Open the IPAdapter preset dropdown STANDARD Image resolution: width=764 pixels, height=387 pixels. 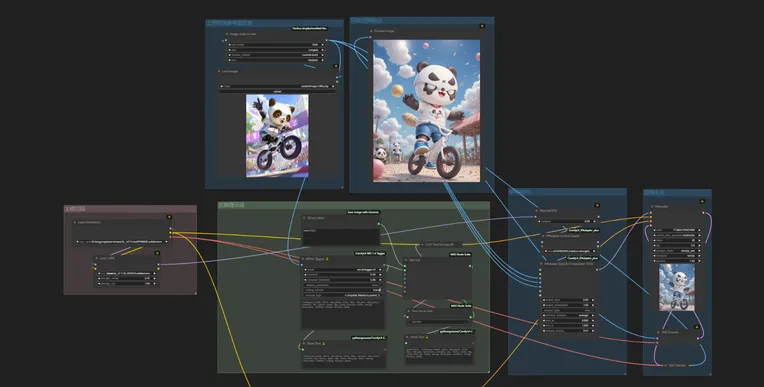[x=569, y=251]
